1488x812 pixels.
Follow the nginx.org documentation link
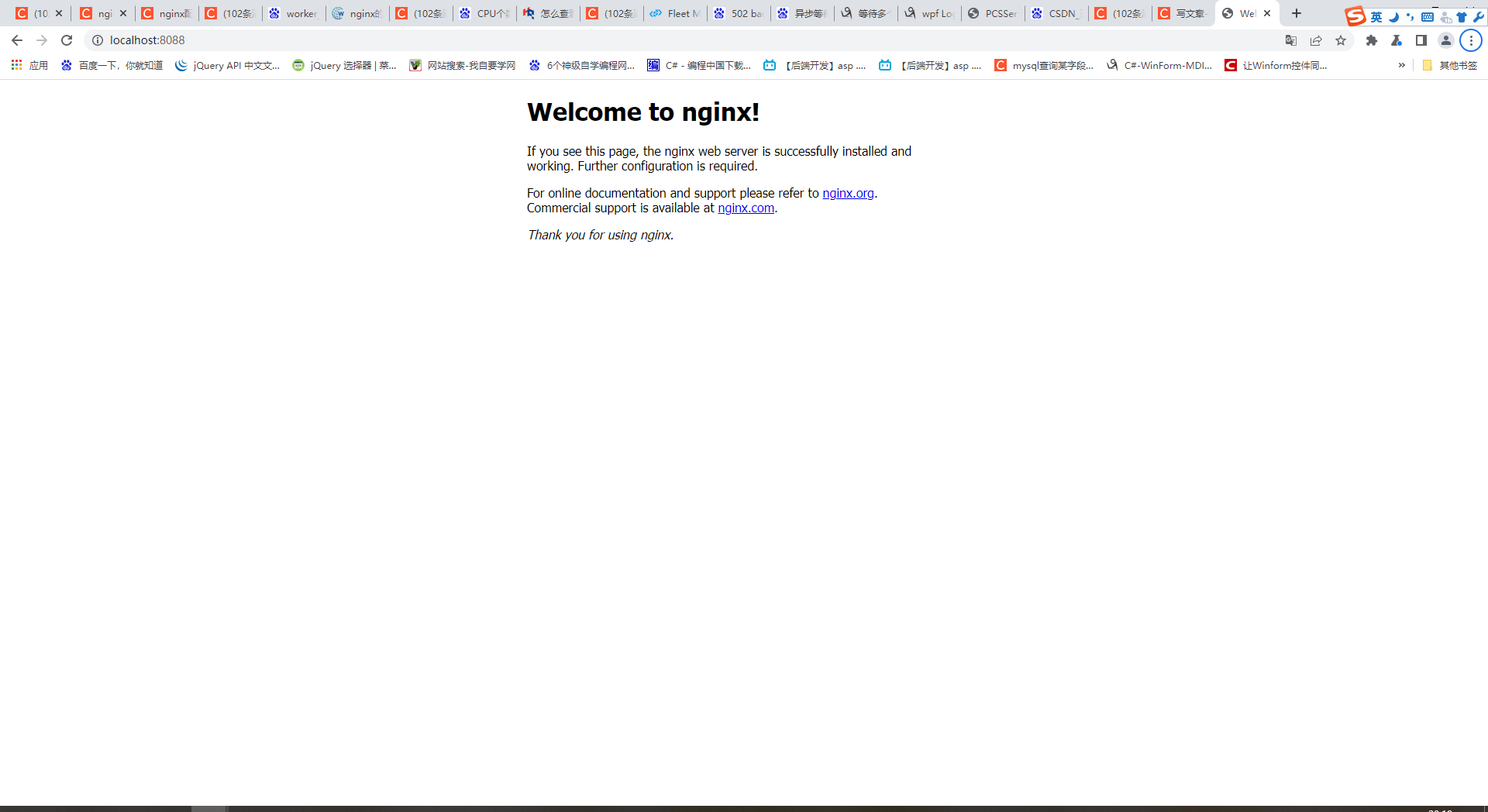[x=848, y=193]
